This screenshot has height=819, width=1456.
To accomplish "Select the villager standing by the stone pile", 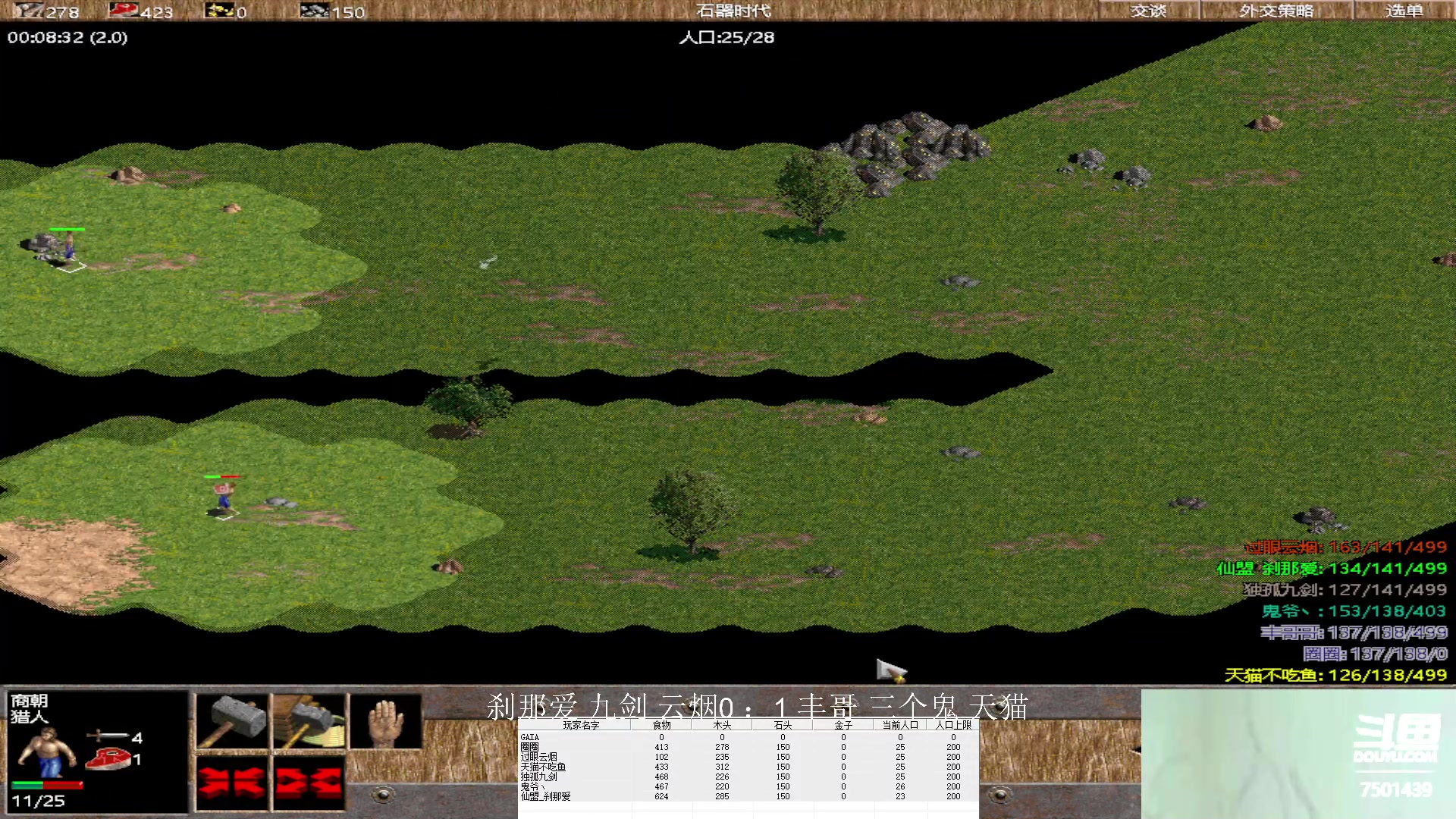I will [x=70, y=249].
